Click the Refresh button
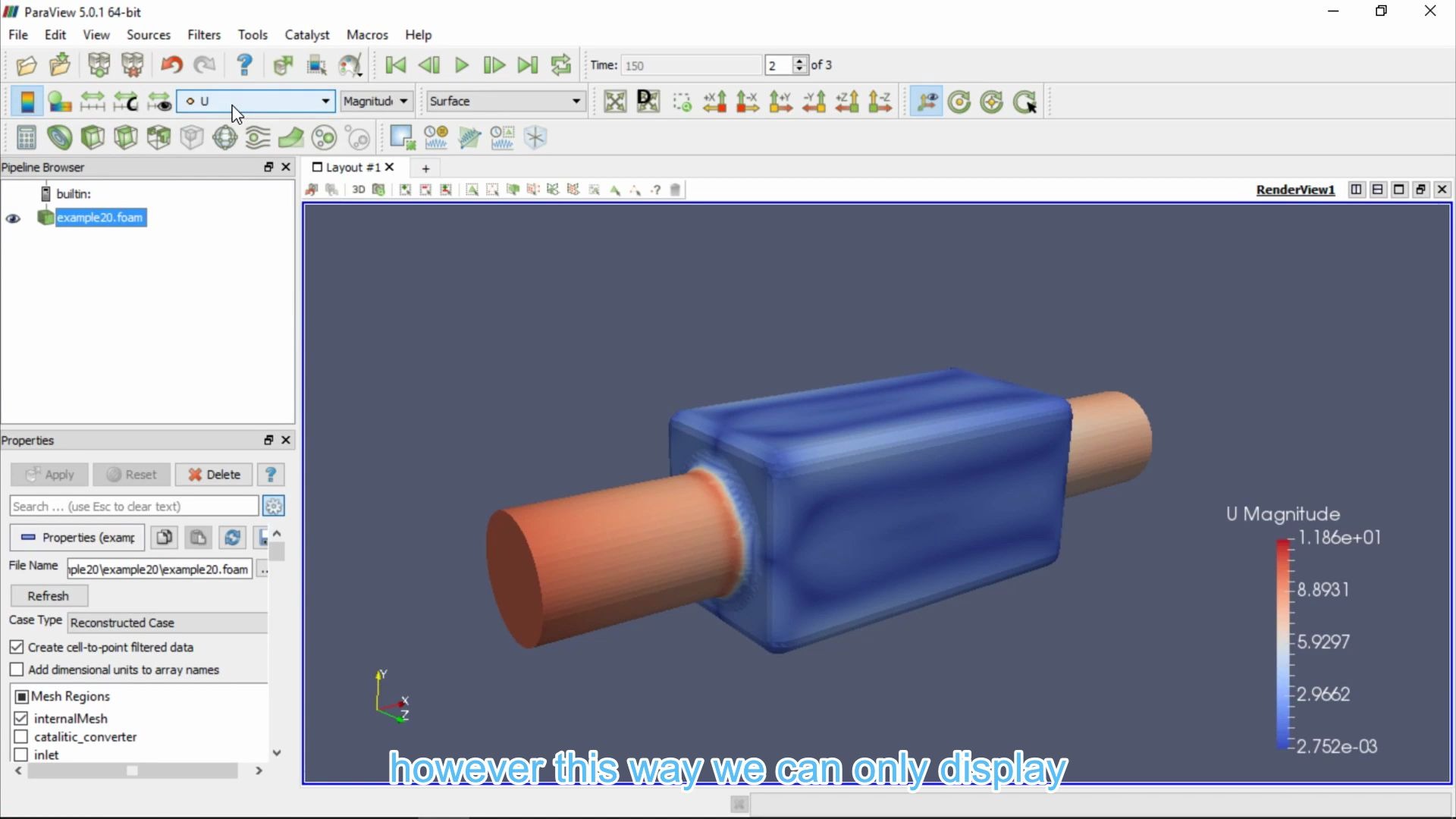This screenshot has width=1456, height=819. 49,596
